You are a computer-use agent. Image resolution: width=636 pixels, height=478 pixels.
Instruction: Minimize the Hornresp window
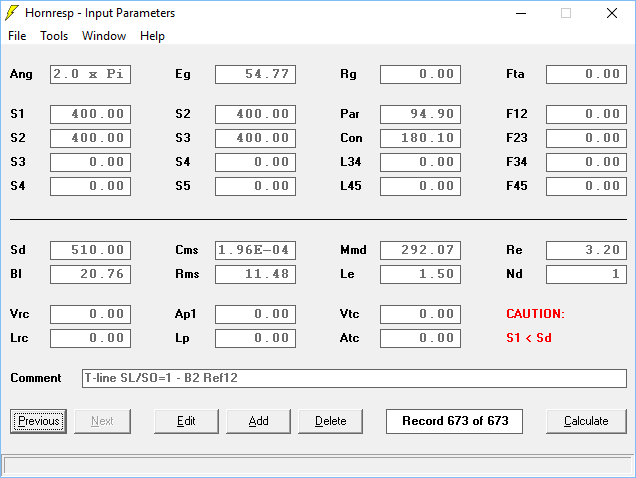[521, 13]
